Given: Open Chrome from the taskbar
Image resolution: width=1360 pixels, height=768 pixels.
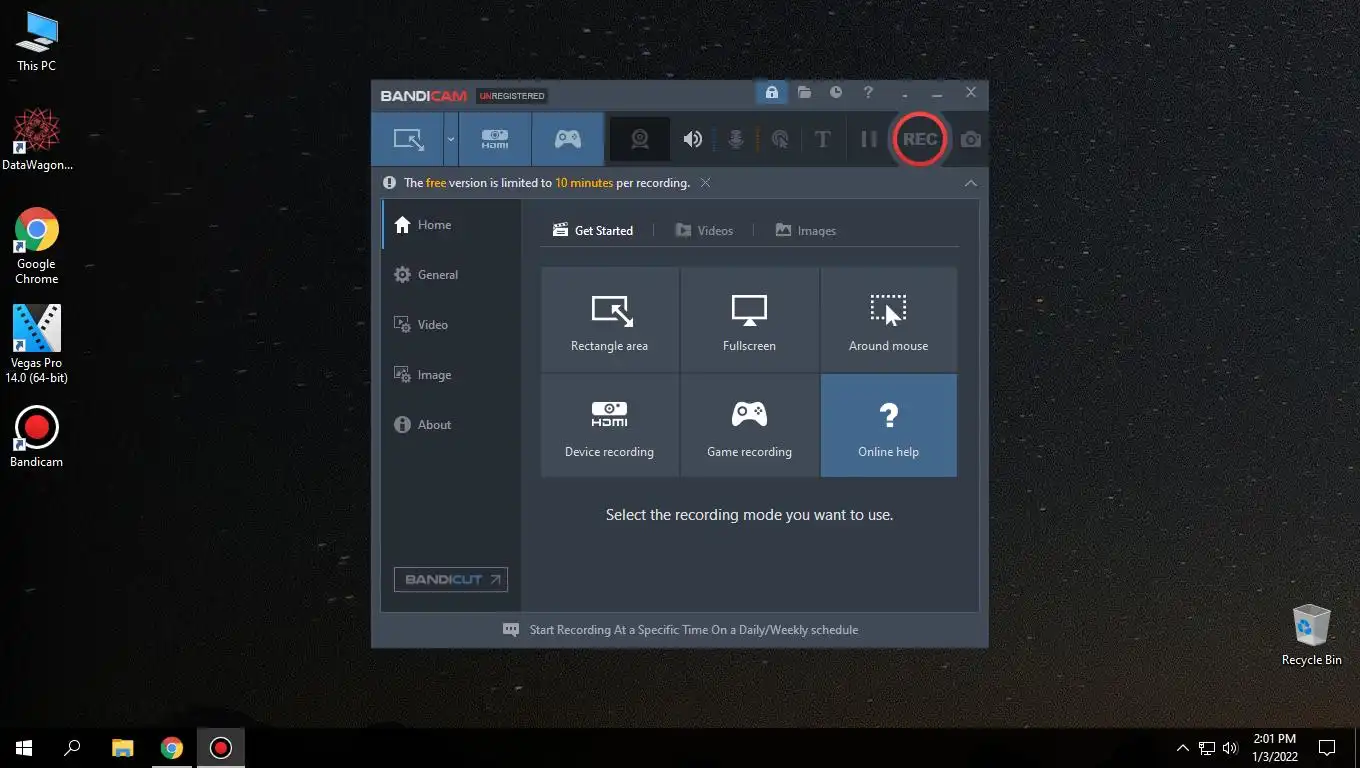Looking at the screenshot, I should click(172, 747).
